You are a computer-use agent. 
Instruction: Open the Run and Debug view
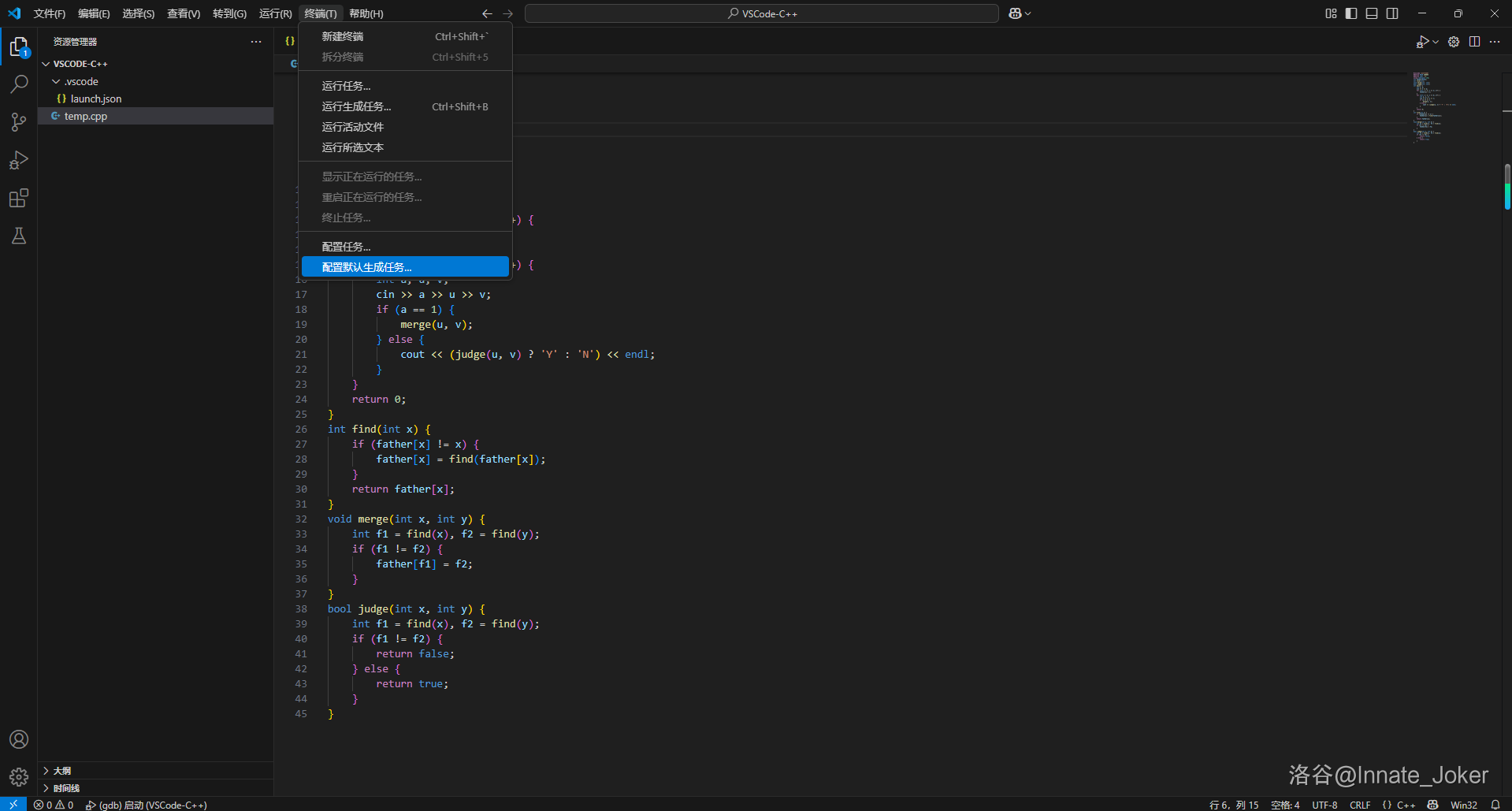click(19, 160)
